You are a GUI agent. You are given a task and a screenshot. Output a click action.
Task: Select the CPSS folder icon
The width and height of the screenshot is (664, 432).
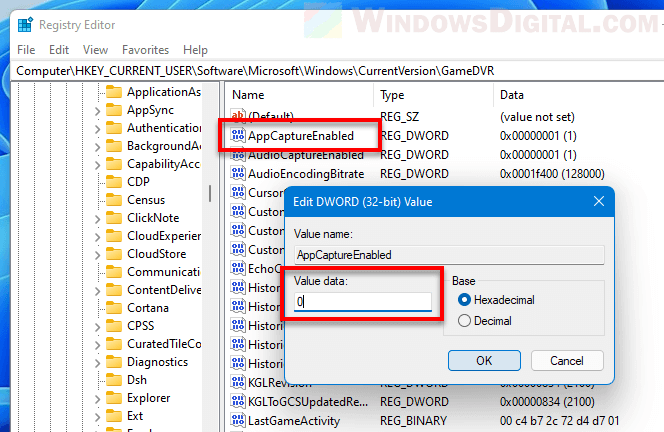pos(114,326)
